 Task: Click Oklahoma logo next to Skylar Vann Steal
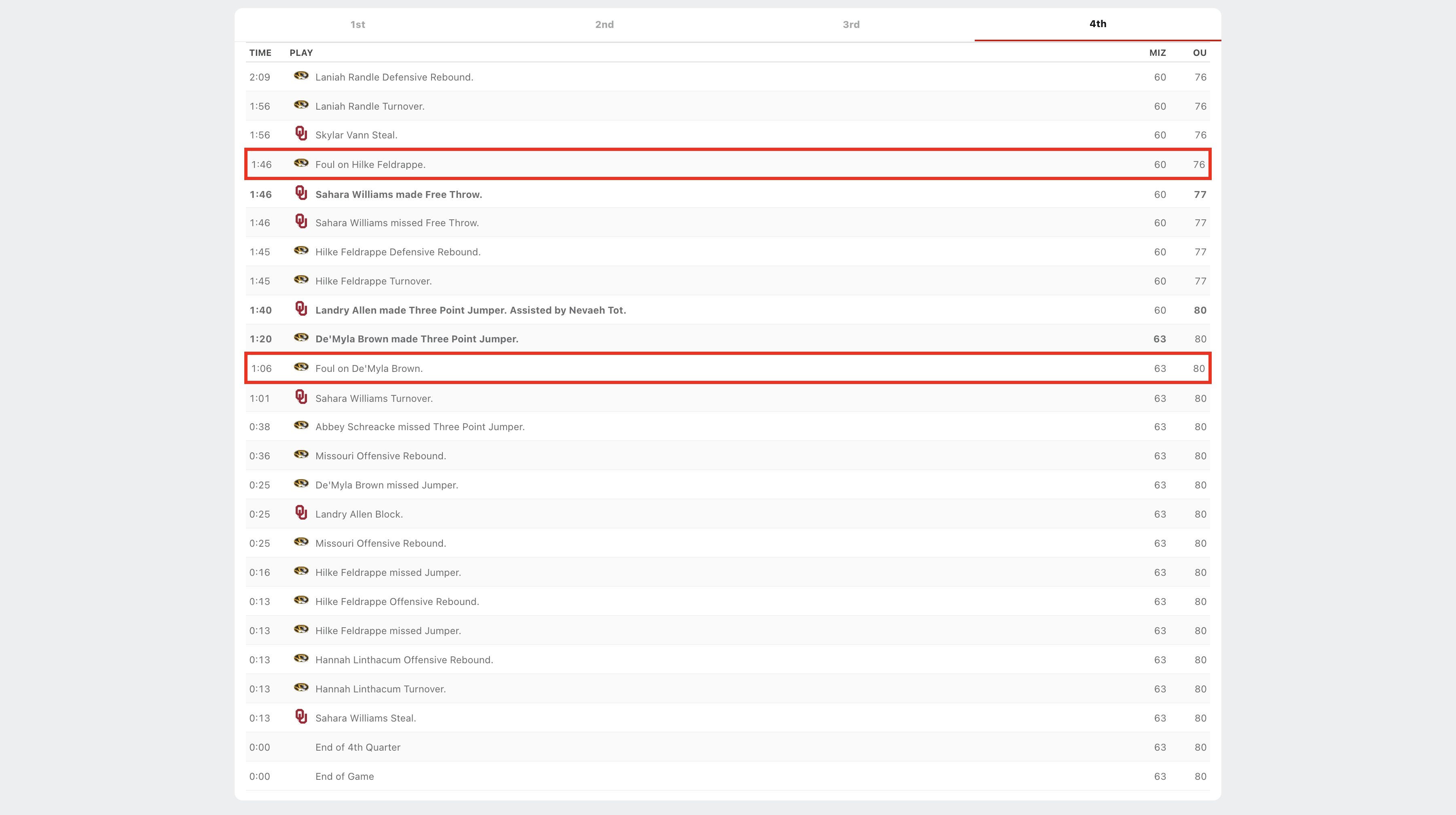click(x=301, y=134)
